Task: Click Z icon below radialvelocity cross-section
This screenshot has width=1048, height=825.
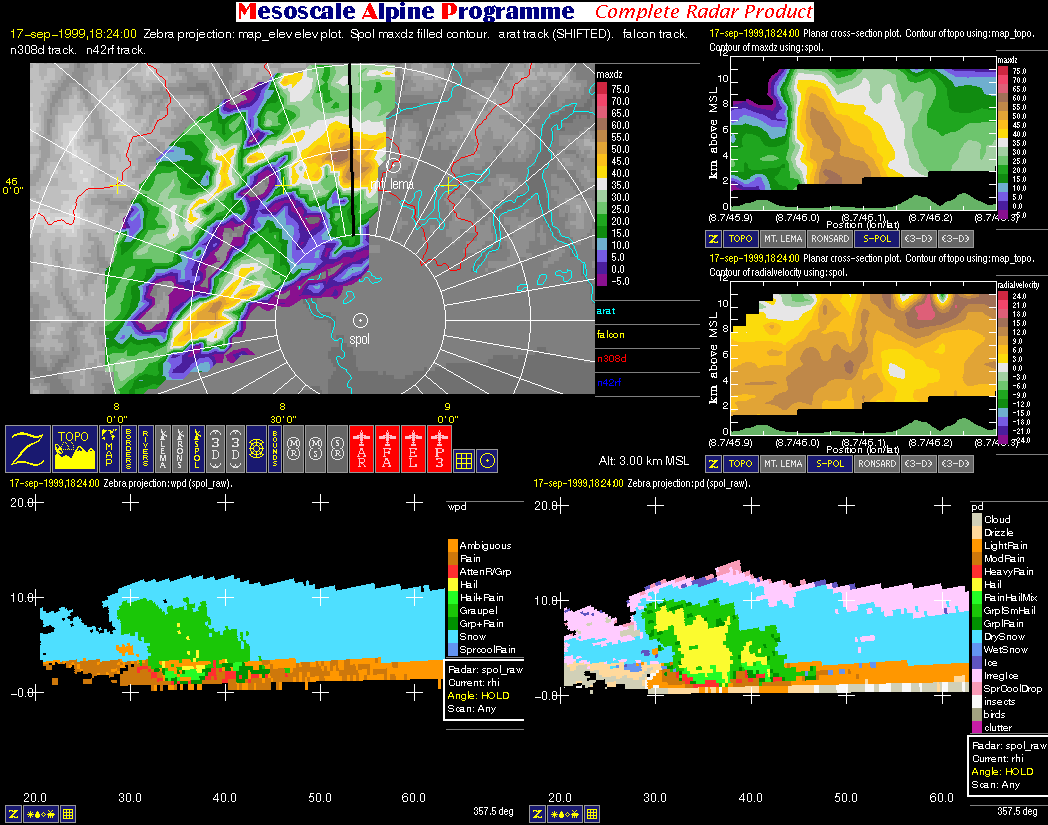Action: (x=713, y=463)
